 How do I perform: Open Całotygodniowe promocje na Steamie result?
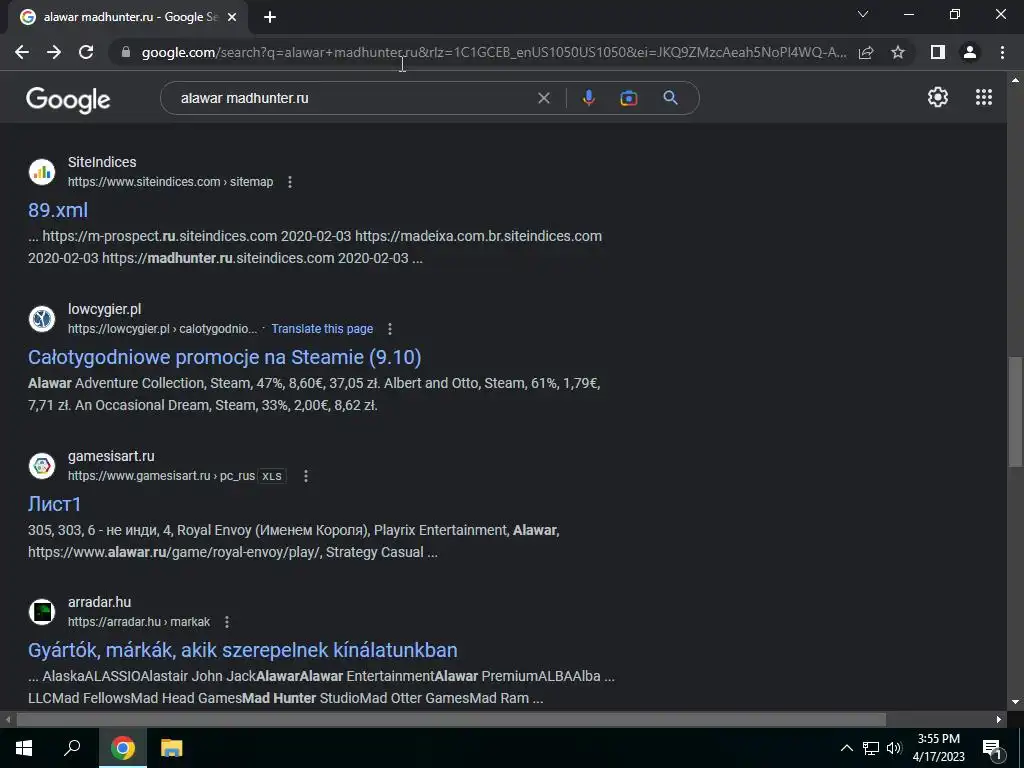coord(225,357)
